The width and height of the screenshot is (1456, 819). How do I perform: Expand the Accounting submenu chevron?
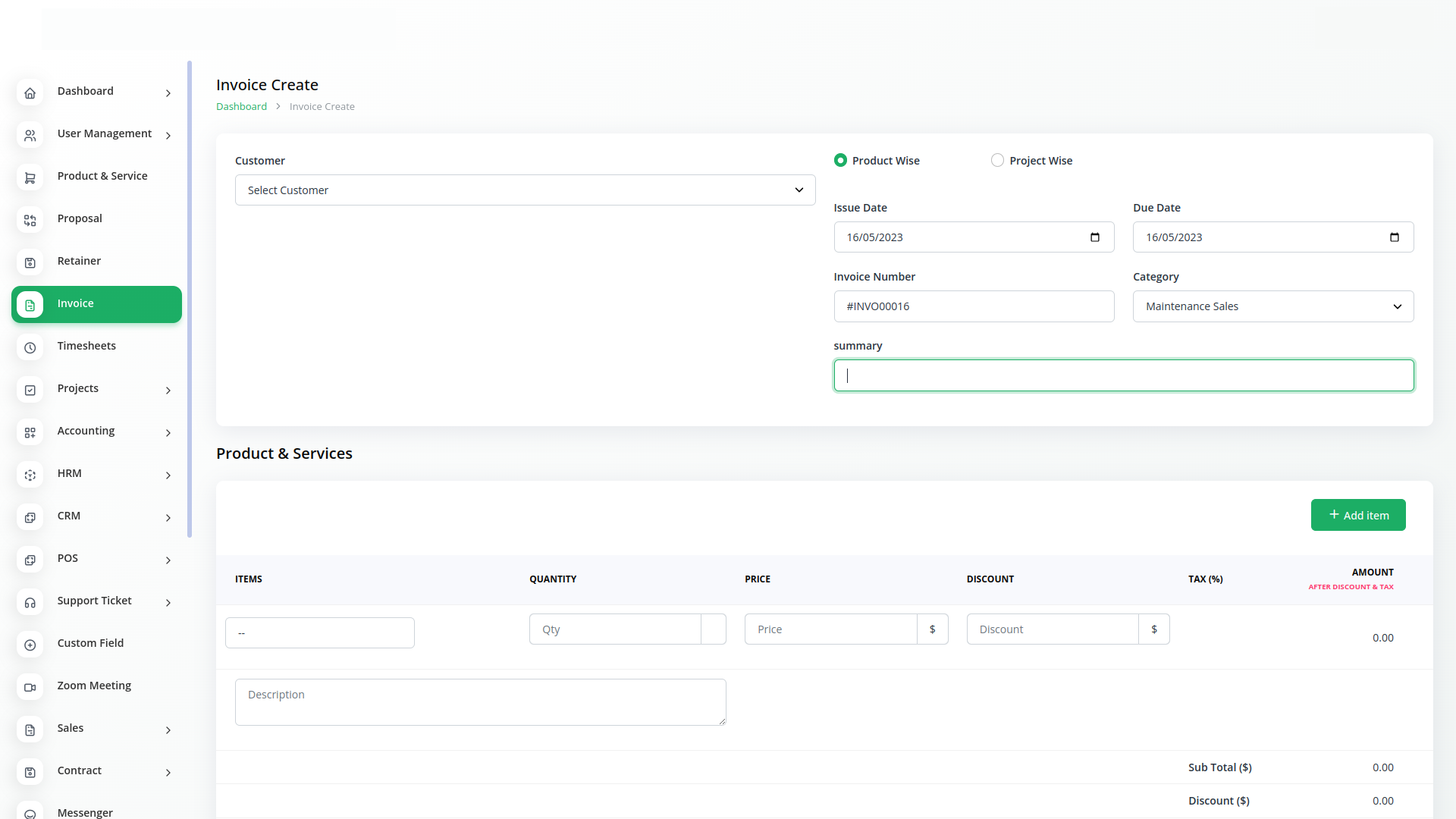click(x=168, y=432)
